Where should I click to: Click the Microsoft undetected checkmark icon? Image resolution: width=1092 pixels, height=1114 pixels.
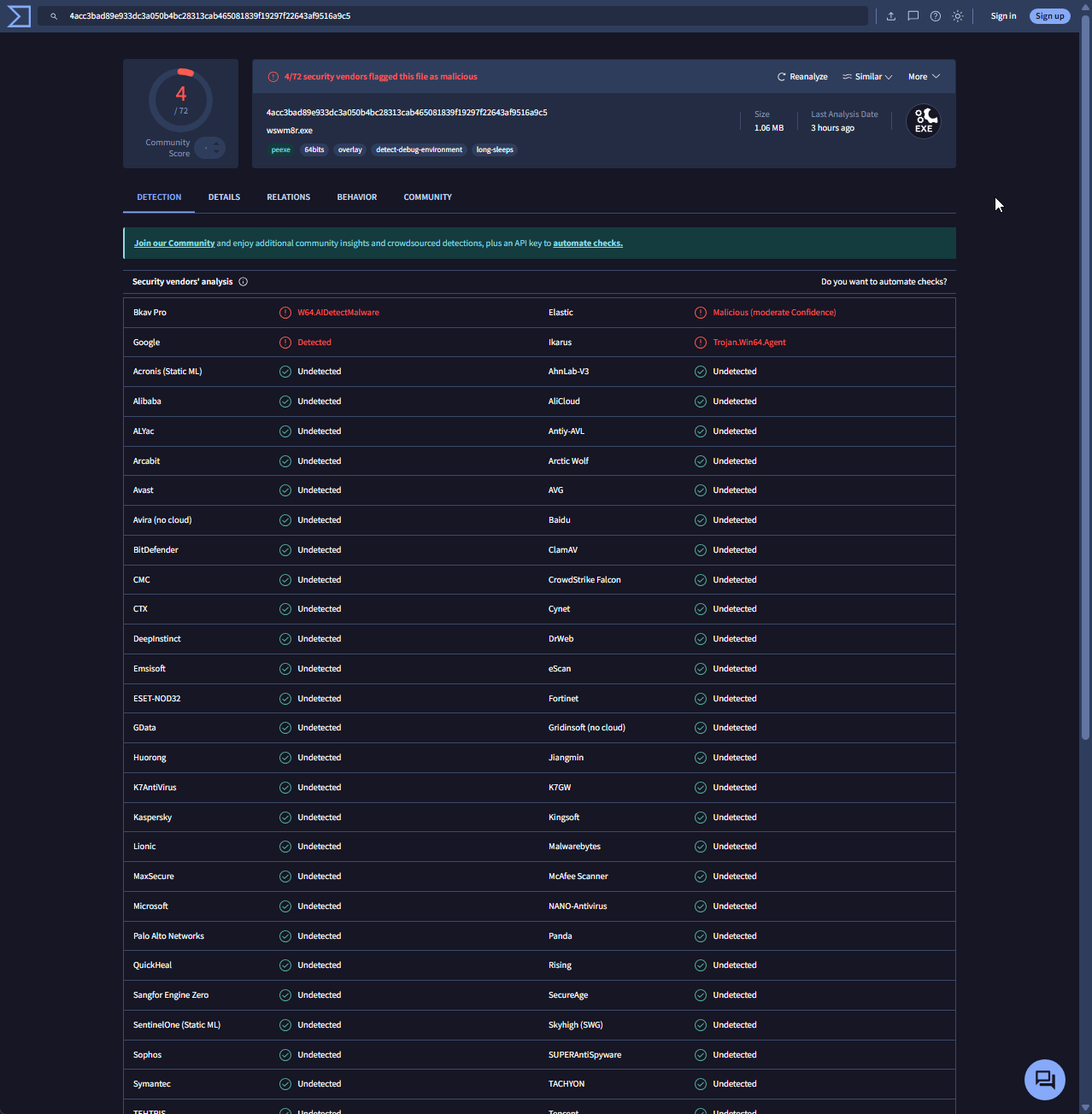285,906
